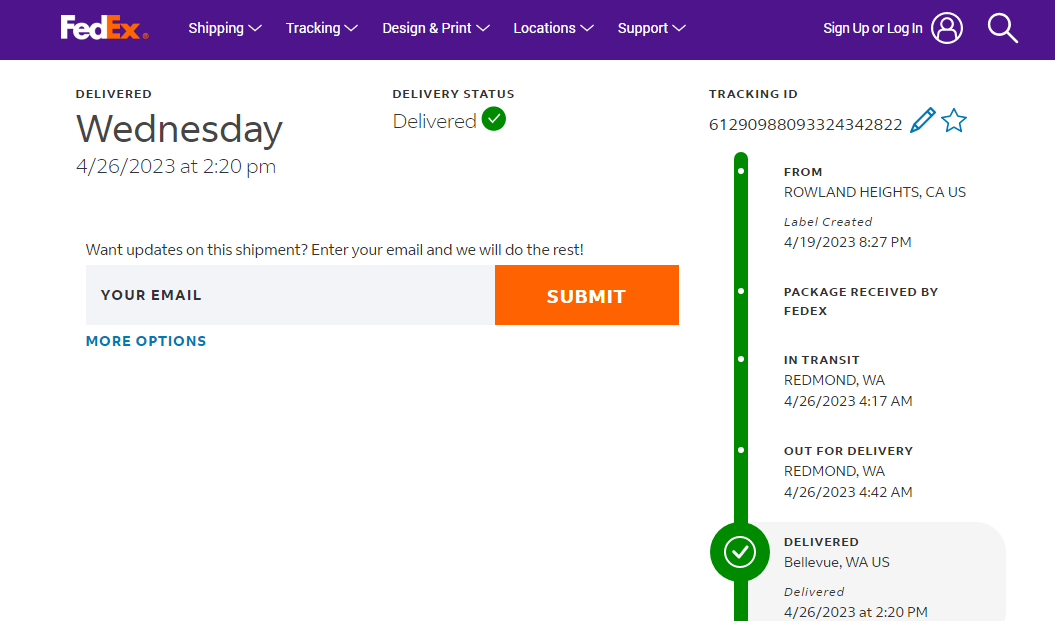The width and height of the screenshot is (1055, 621).
Task: Select the Out for Delivery timeline dot
Action: pyautogui.click(x=740, y=450)
